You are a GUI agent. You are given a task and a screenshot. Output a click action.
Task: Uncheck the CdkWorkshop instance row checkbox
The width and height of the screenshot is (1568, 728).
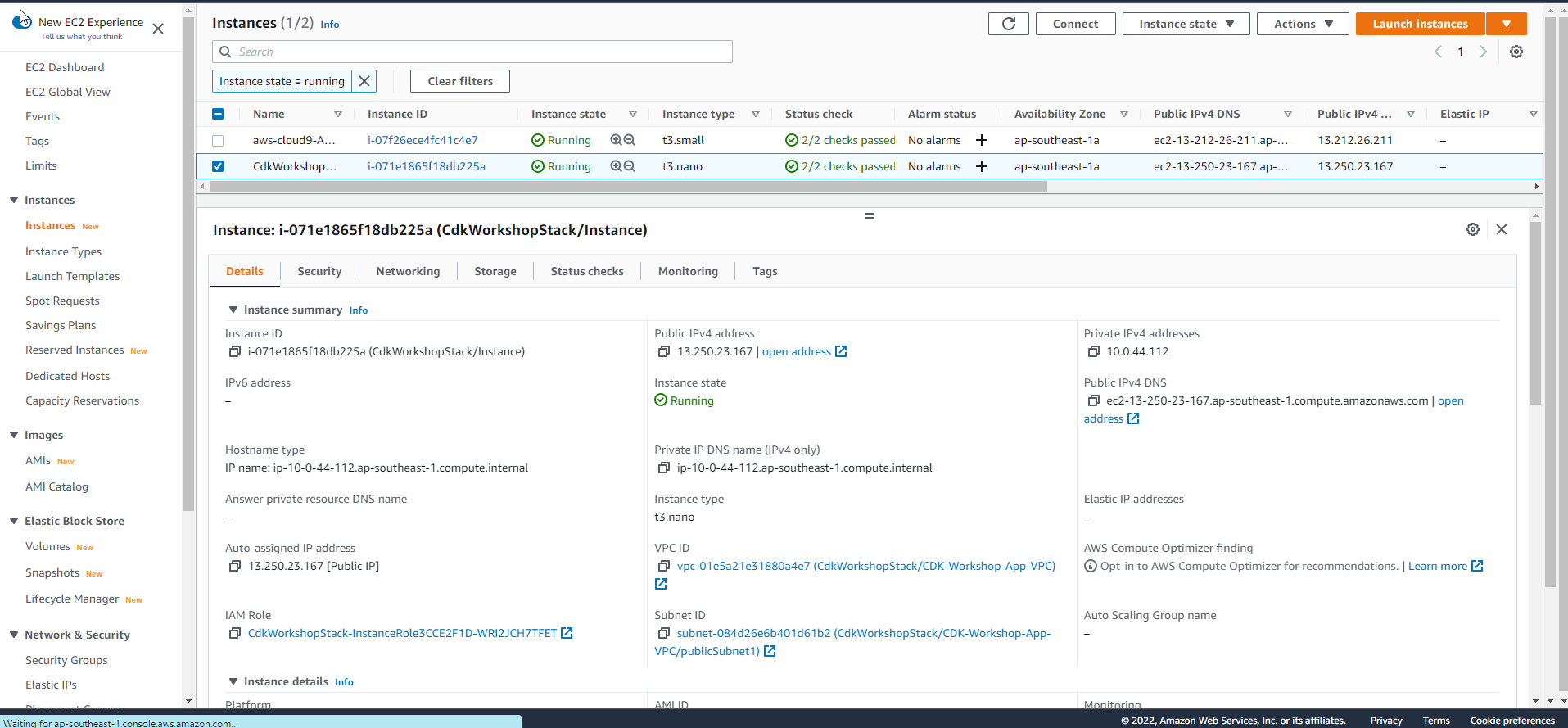coord(218,166)
